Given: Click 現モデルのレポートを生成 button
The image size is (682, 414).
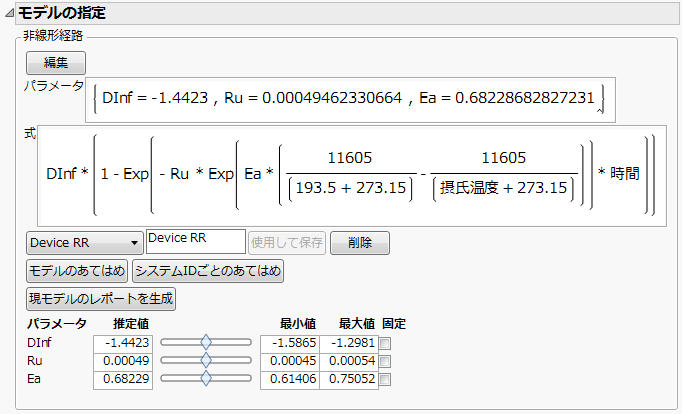Looking at the screenshot, I should [x=101, y=298].
